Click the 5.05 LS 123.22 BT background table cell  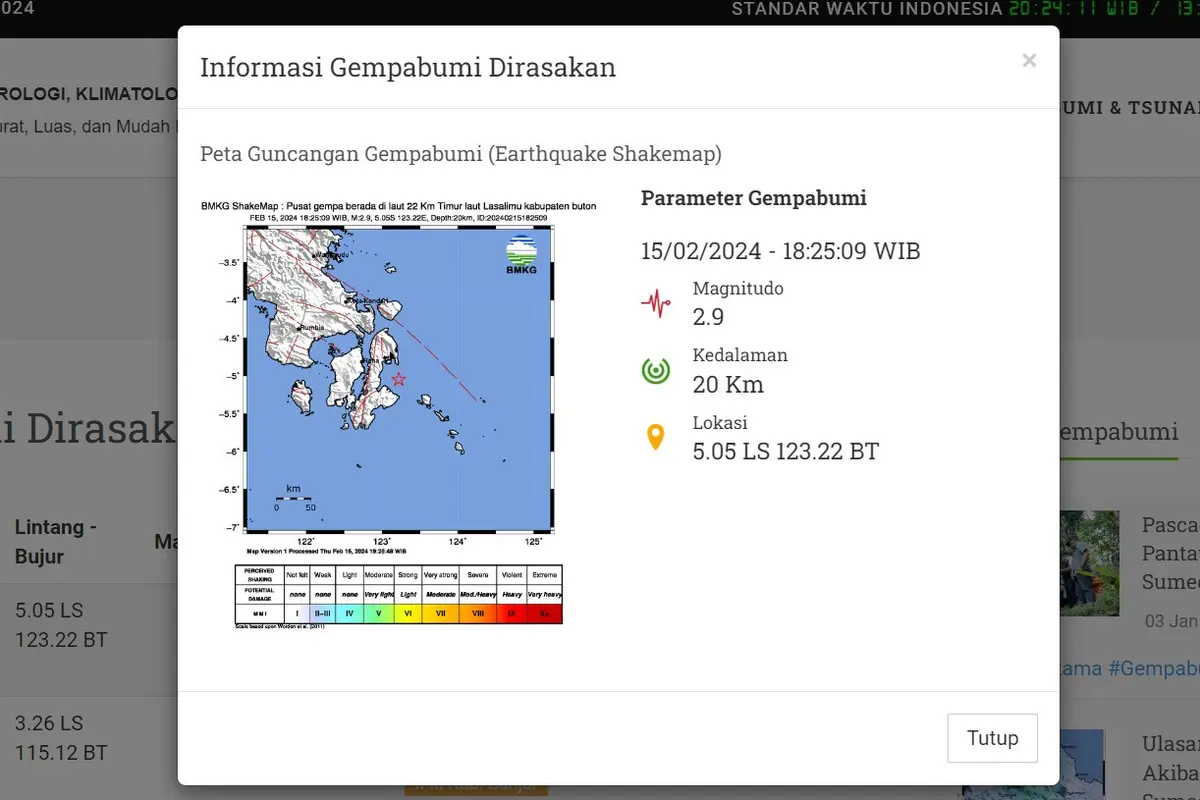coord(62,625)
